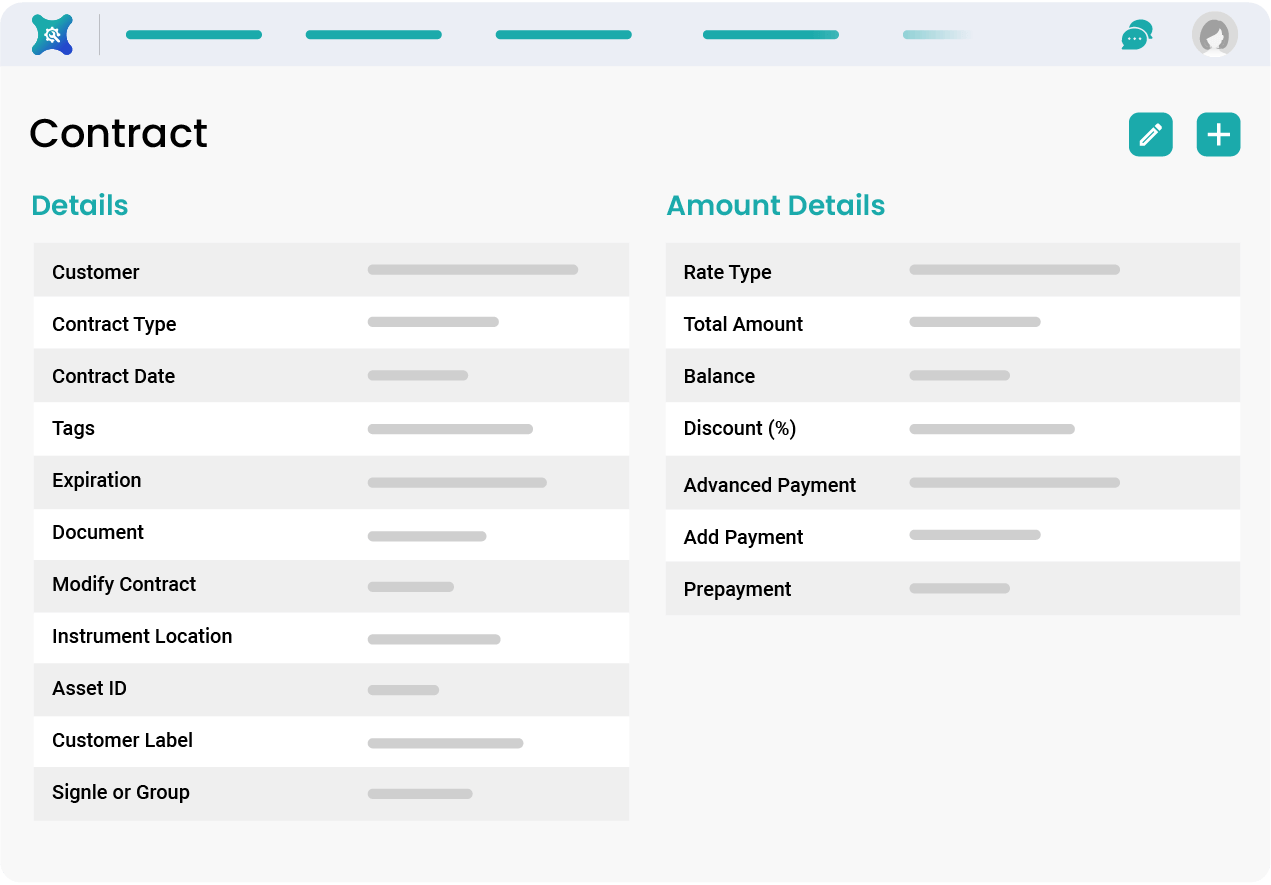Click the Contract Date value field
Viewport: 1271px width, 885px height.
tap(418, 374)
